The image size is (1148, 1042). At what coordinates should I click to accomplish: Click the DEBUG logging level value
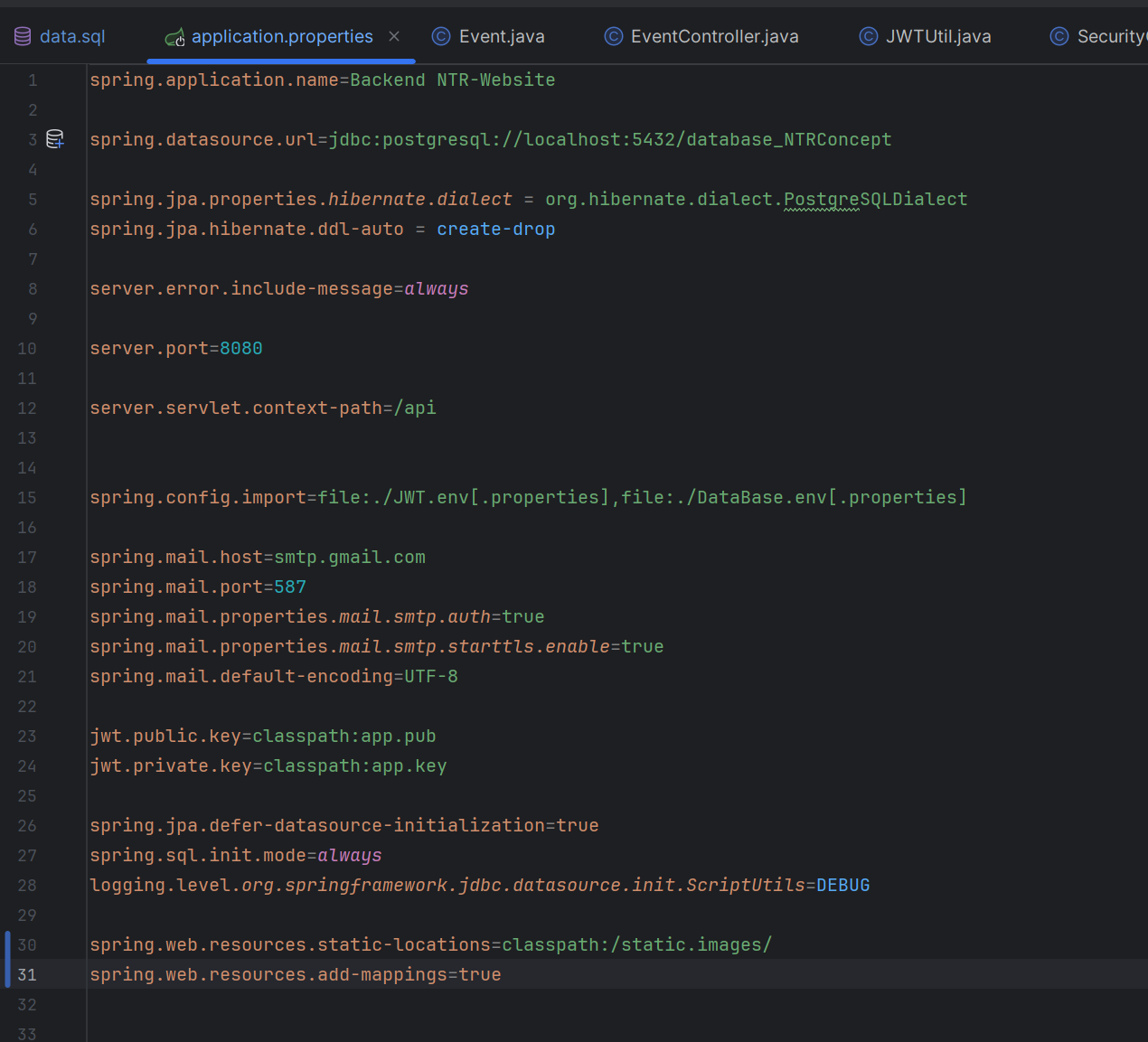(x=842, y=885)
